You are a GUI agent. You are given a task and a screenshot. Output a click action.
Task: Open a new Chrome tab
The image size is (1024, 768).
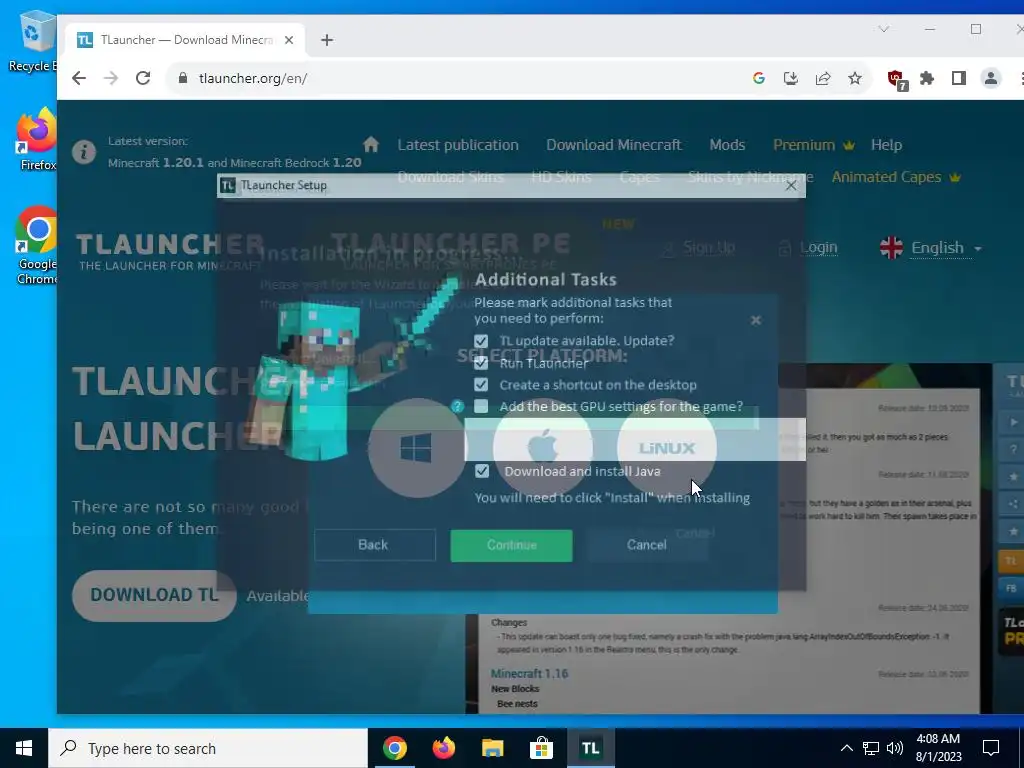pos(327,40)
